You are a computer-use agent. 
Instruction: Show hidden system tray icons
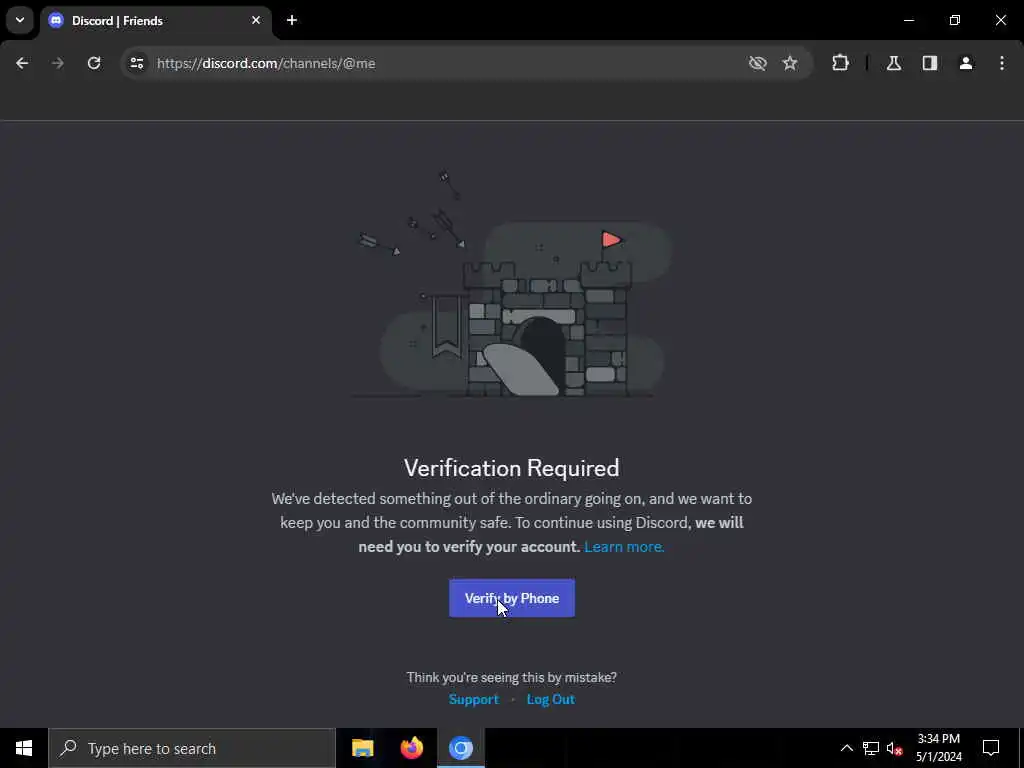pos(846,748)
